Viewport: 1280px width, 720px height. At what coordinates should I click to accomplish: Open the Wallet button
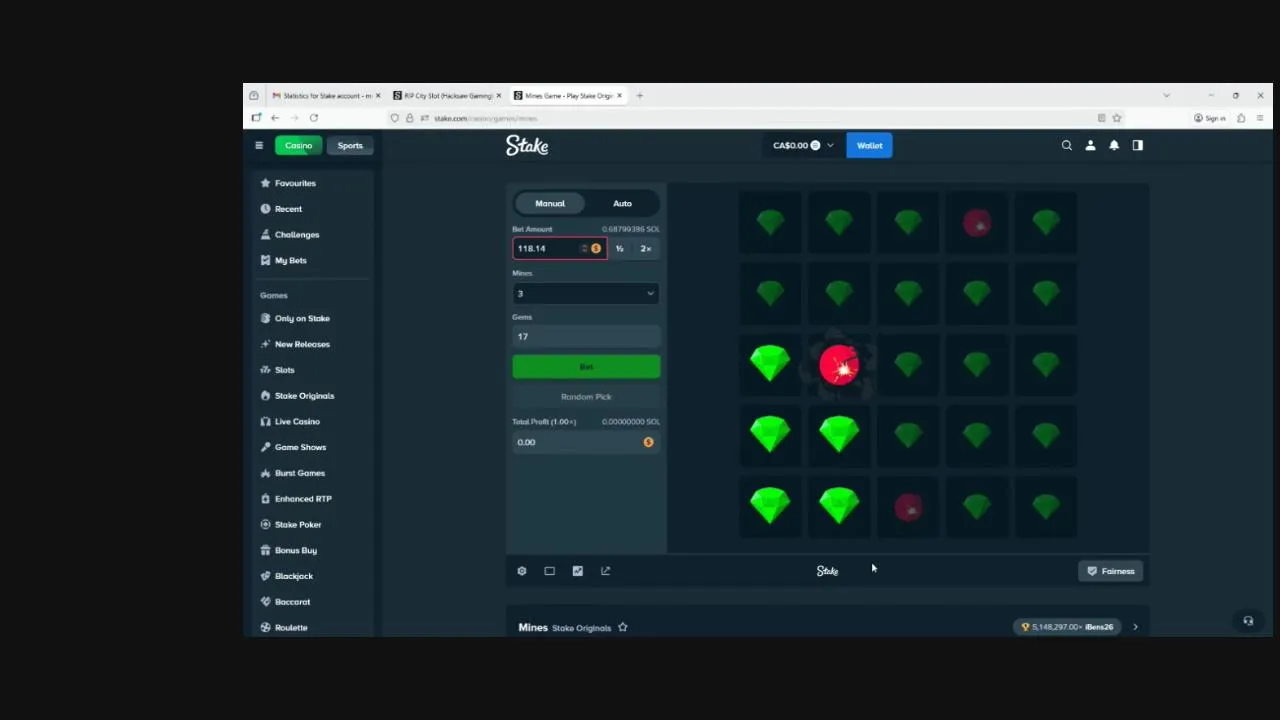pyautogui.click(x=869, y=145)
